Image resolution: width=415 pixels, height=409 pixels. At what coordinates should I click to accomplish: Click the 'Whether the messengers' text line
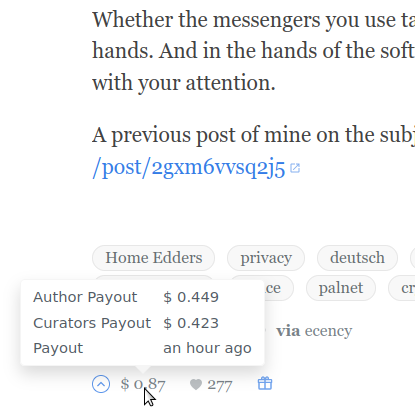pyautogui.click(x=253, y=20)
